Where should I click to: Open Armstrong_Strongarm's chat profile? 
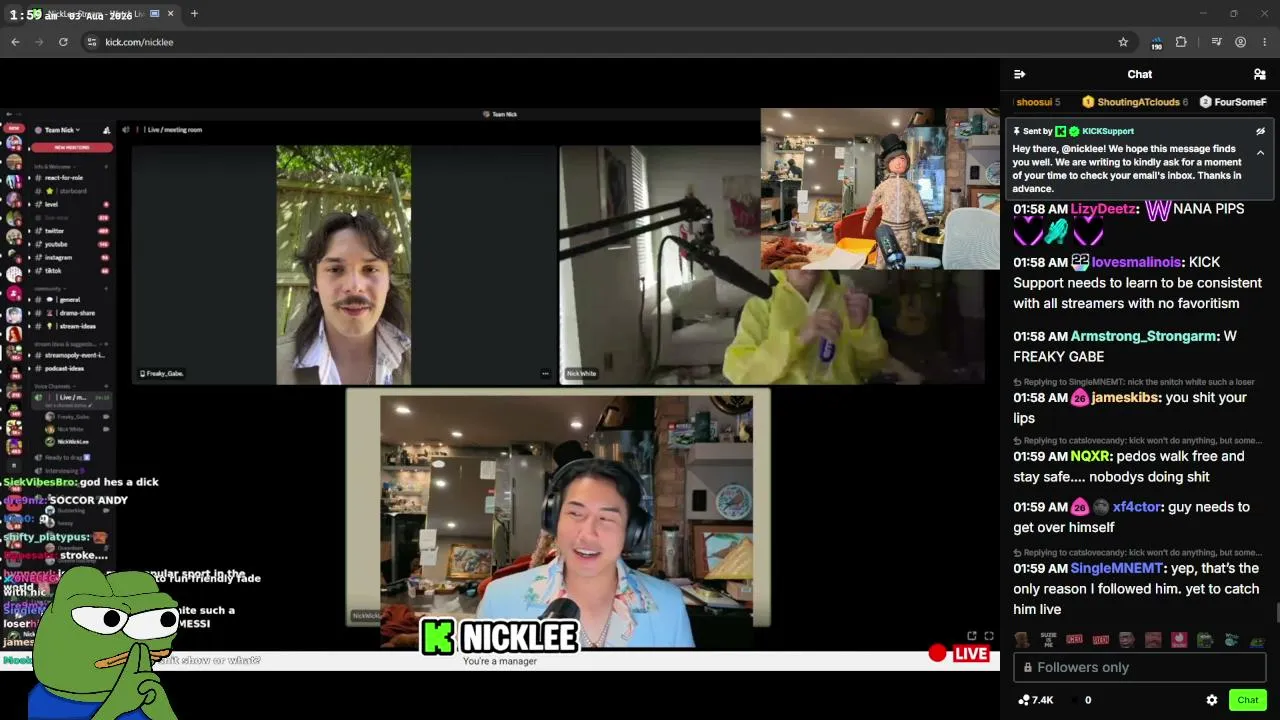(x=1144, y=336)
